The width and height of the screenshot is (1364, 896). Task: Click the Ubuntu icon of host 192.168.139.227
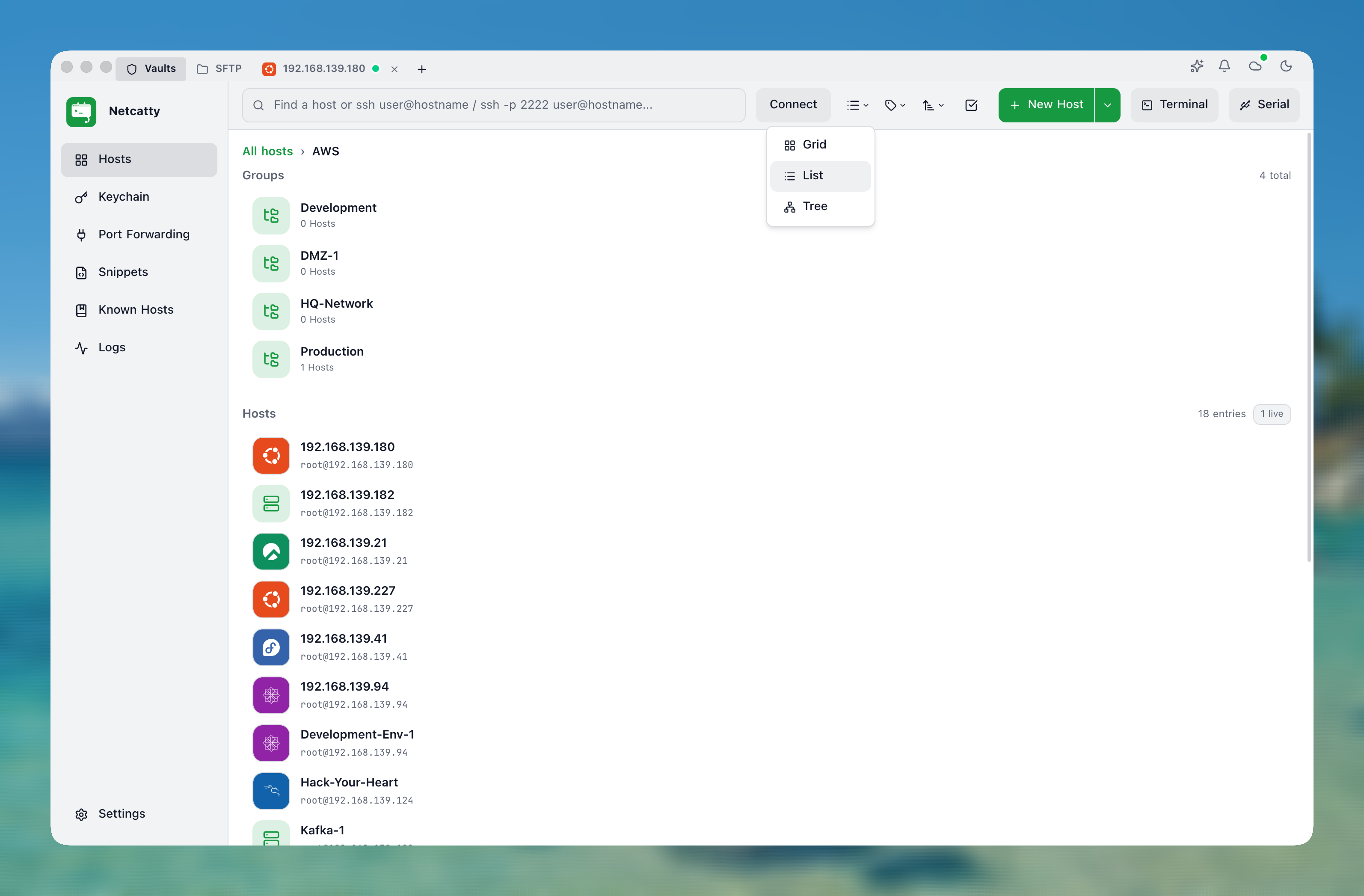point(271,599)
